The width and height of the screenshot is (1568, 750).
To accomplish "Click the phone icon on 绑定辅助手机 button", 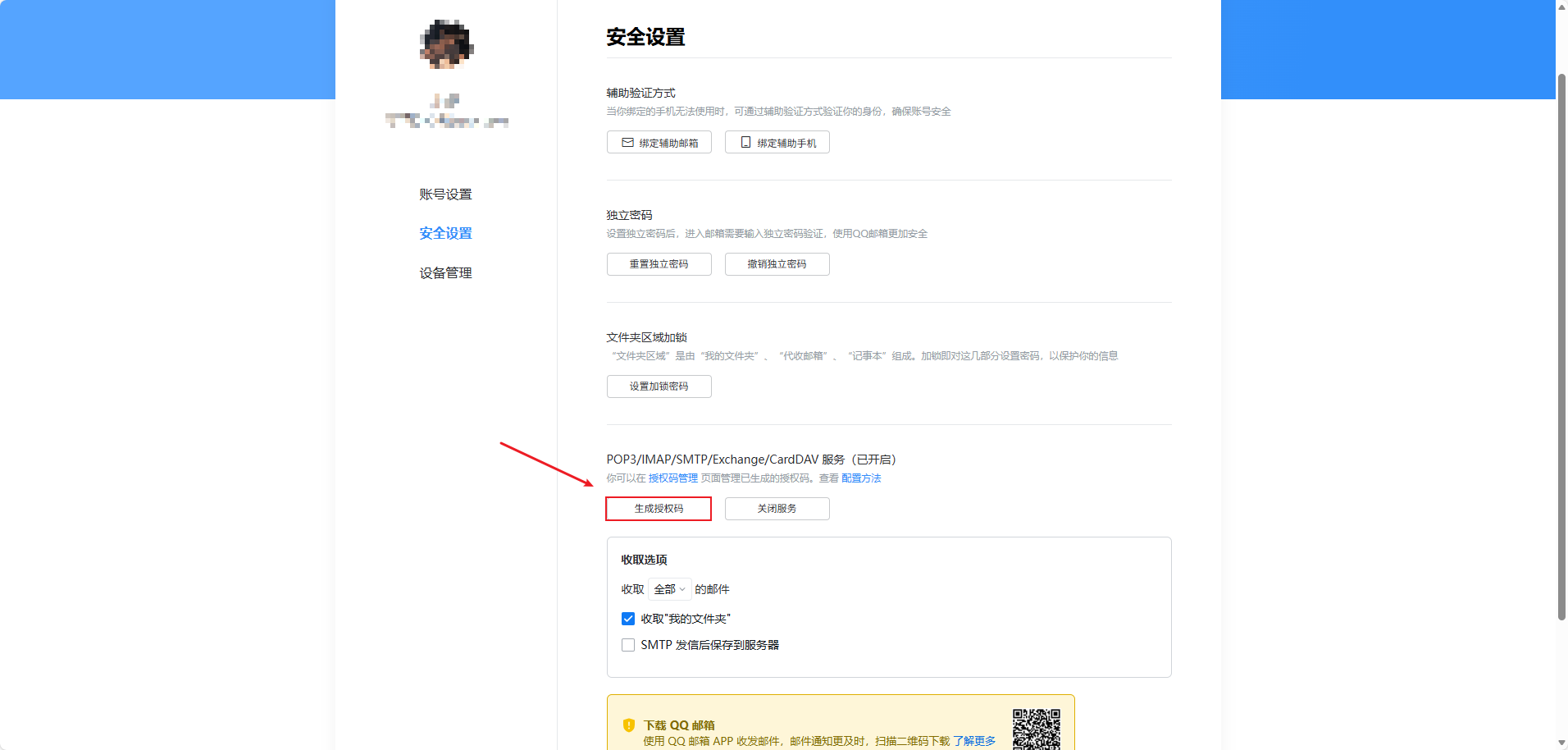I will (x=745, y=142).
